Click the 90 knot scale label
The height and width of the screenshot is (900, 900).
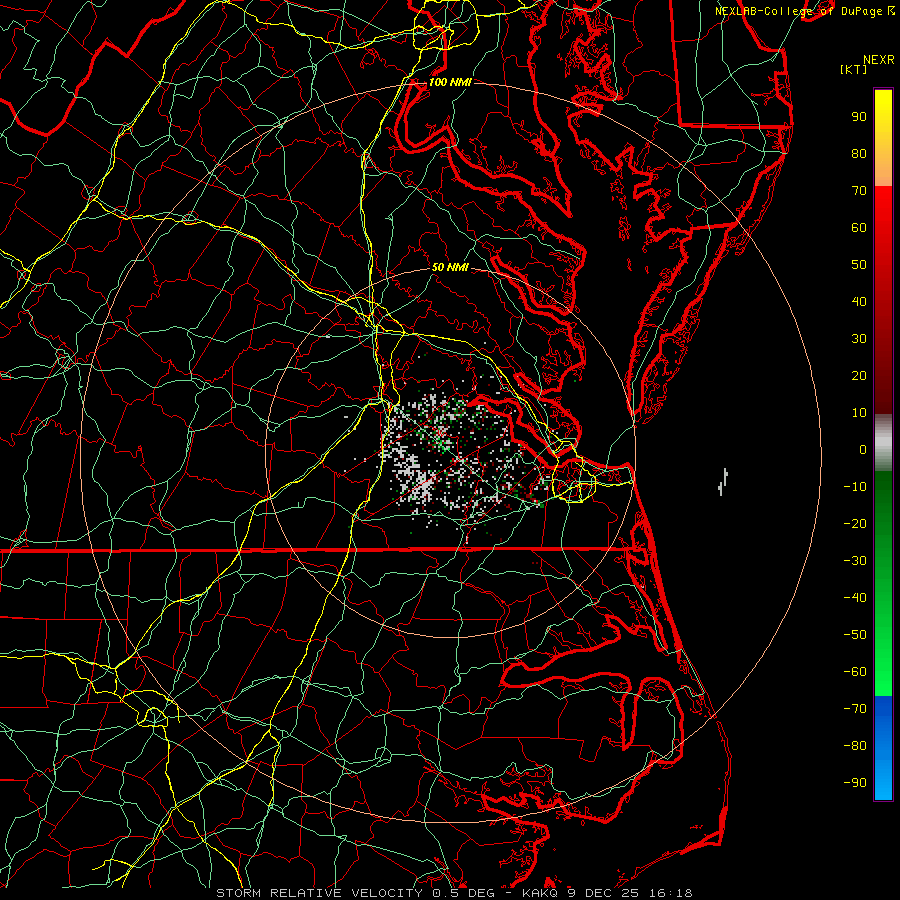(x=858, y=117)
